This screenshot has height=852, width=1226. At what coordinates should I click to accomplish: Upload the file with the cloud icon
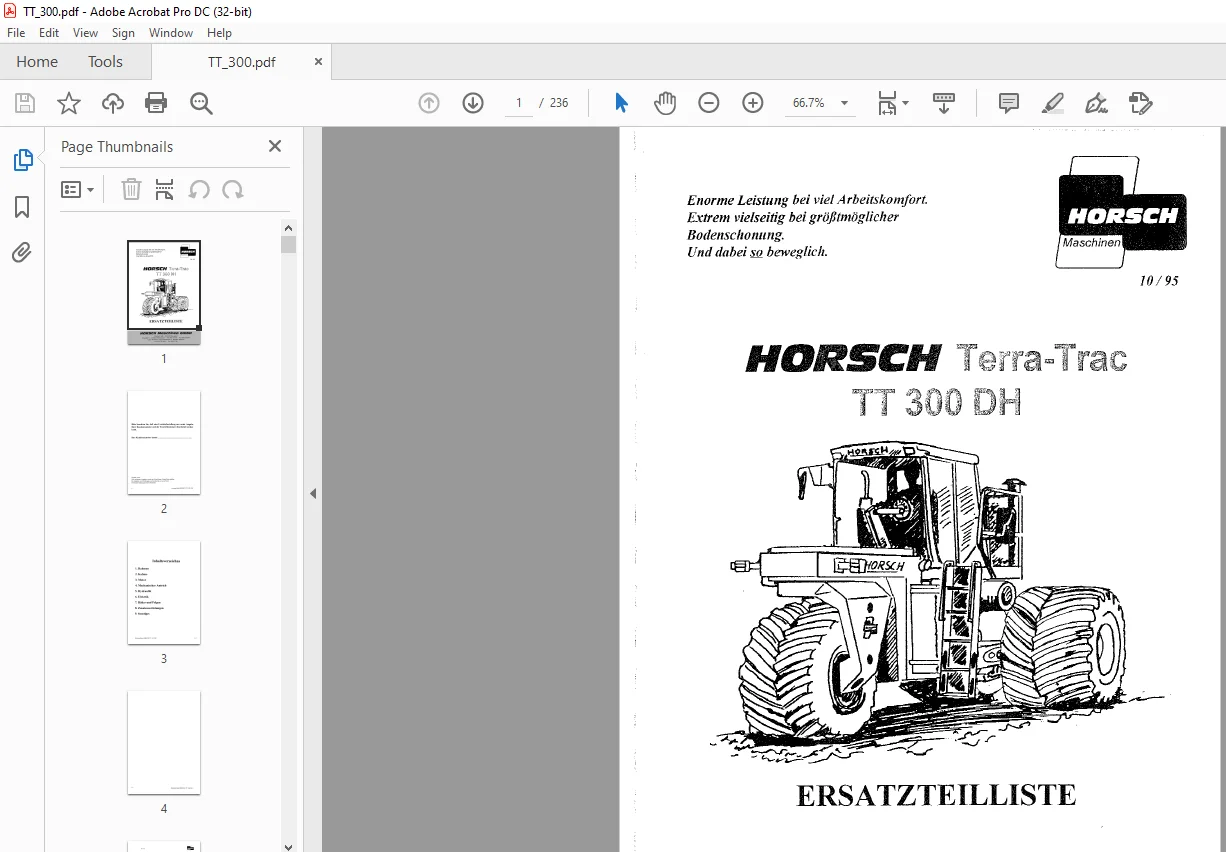(x=113, y=103)
